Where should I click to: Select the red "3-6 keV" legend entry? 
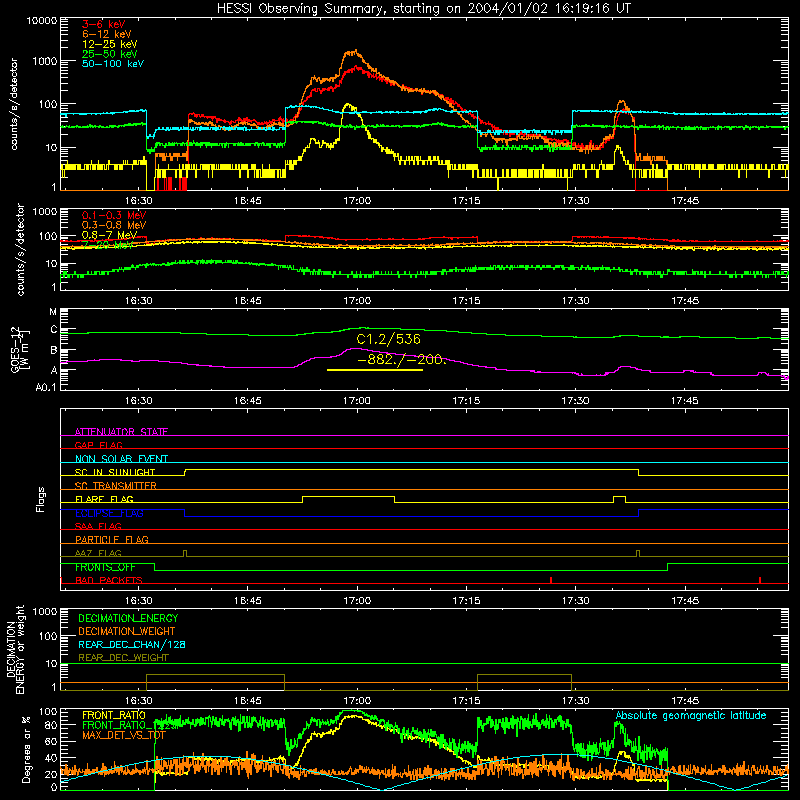pos(104,24)
